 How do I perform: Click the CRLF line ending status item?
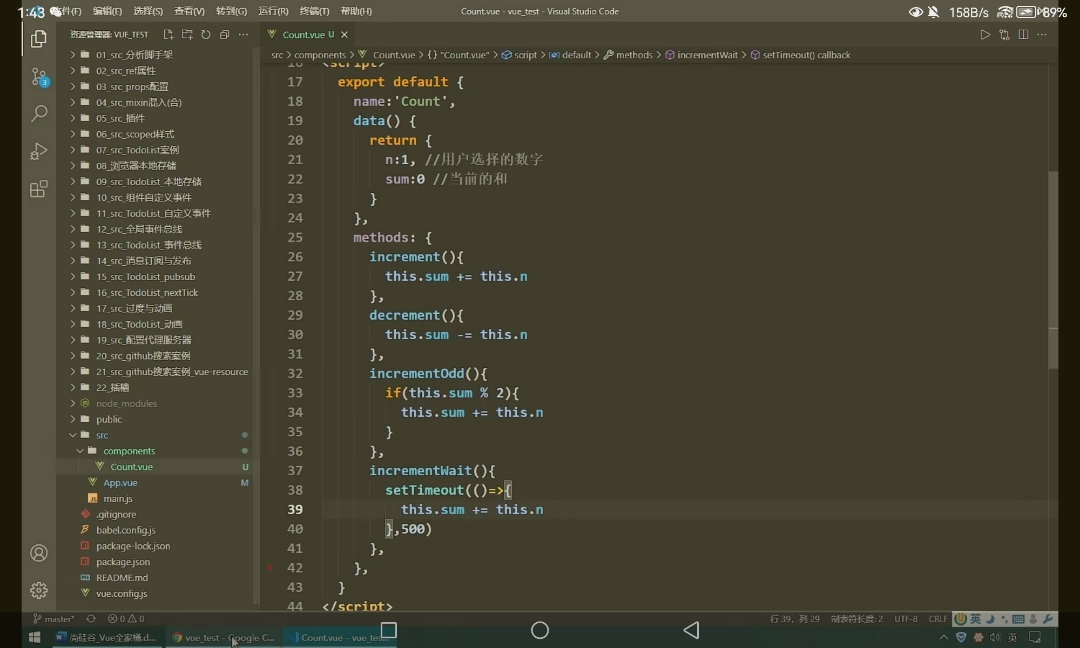[937, 618]
